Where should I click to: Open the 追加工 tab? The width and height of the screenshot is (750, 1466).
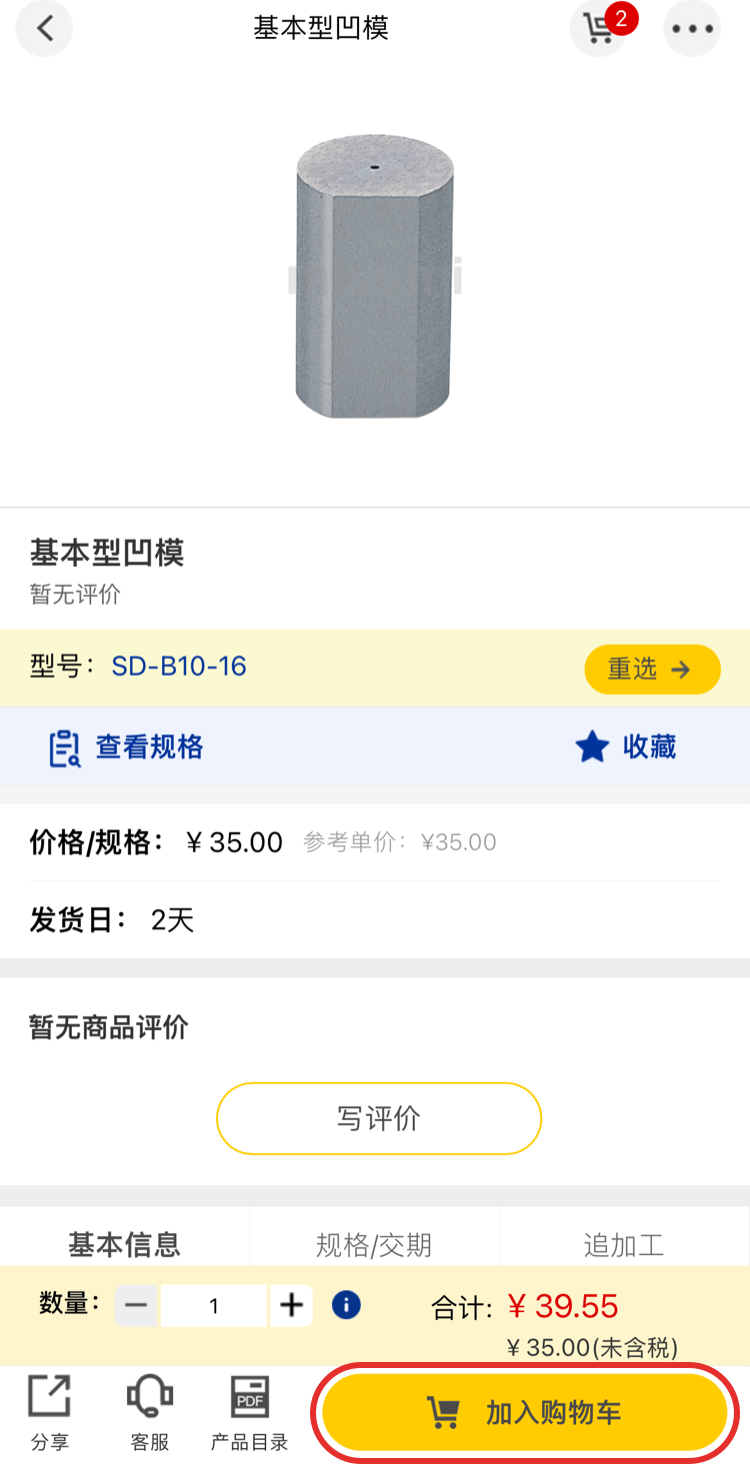click(x=624, y=1244)
